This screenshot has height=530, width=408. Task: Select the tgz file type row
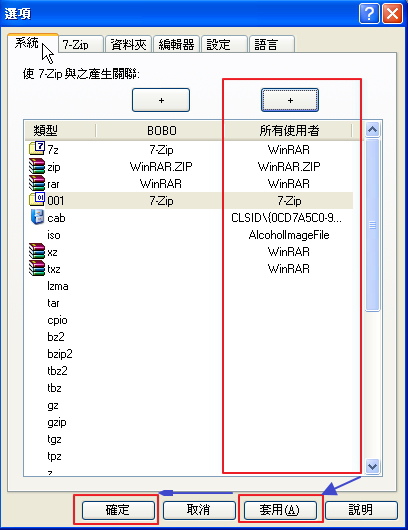[189, 439]
